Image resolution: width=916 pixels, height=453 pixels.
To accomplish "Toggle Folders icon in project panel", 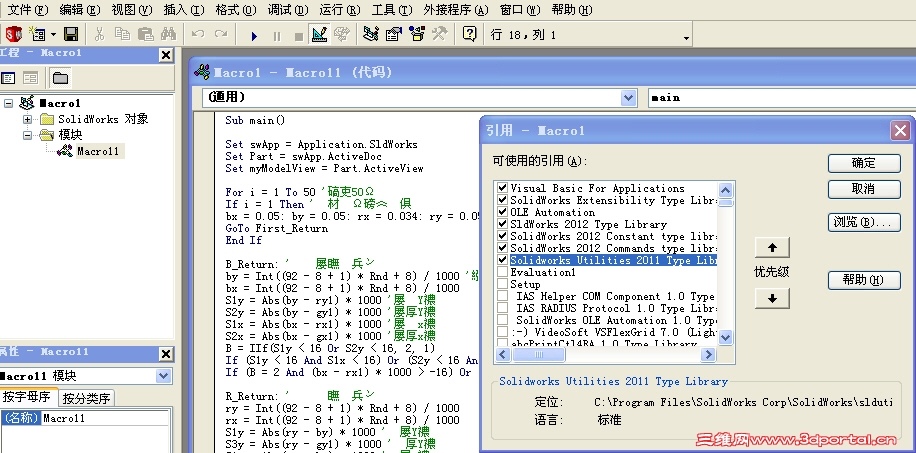I will [x=60, y=78].
